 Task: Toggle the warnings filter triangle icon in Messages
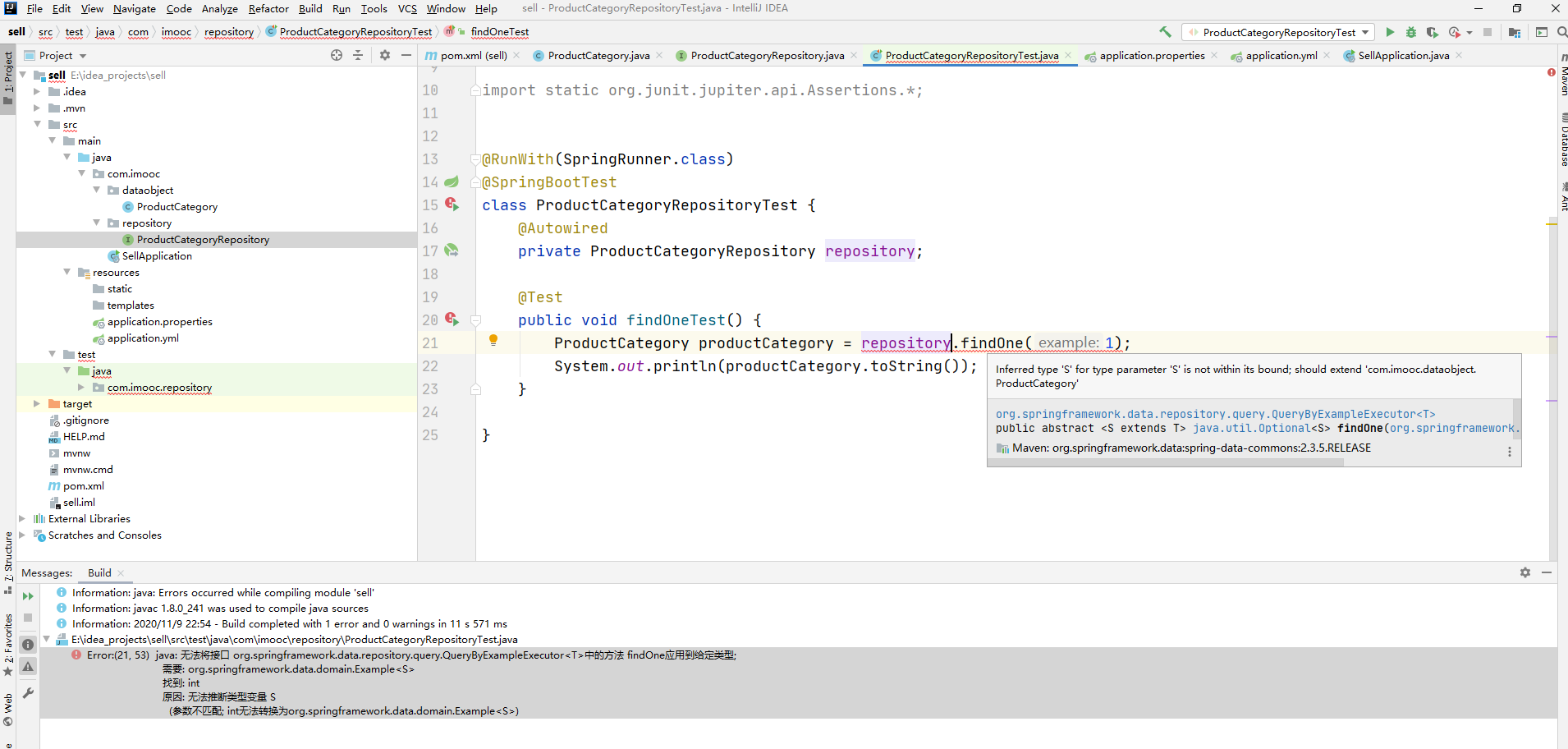coord(28,667)
